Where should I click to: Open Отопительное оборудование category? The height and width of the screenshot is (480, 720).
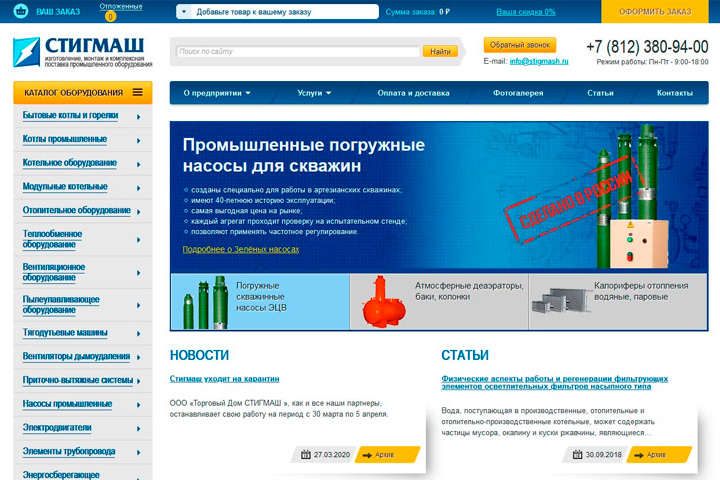point(77,210)
